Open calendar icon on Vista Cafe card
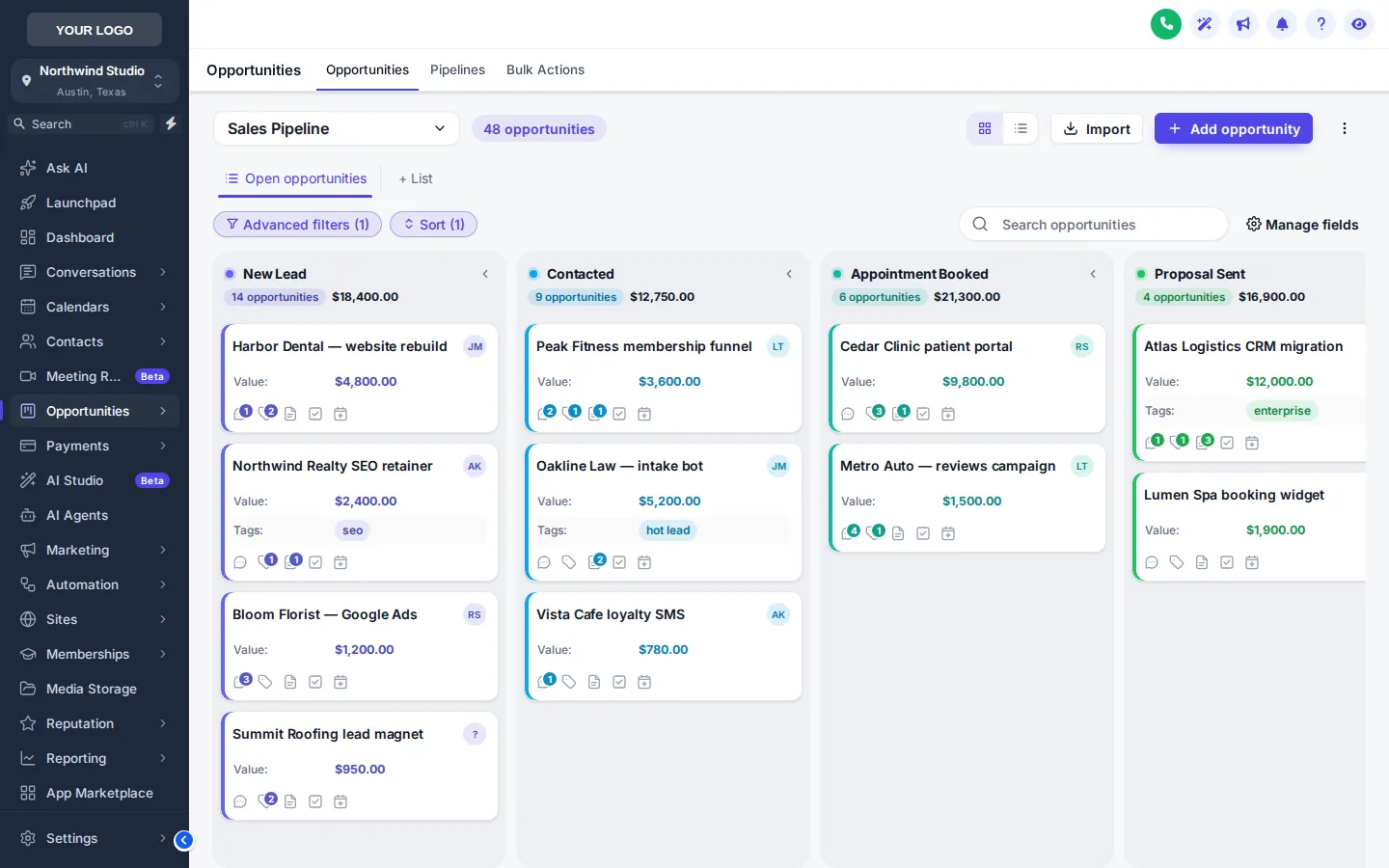Screen dimensions: 1389x868 (x=644, y=682)
